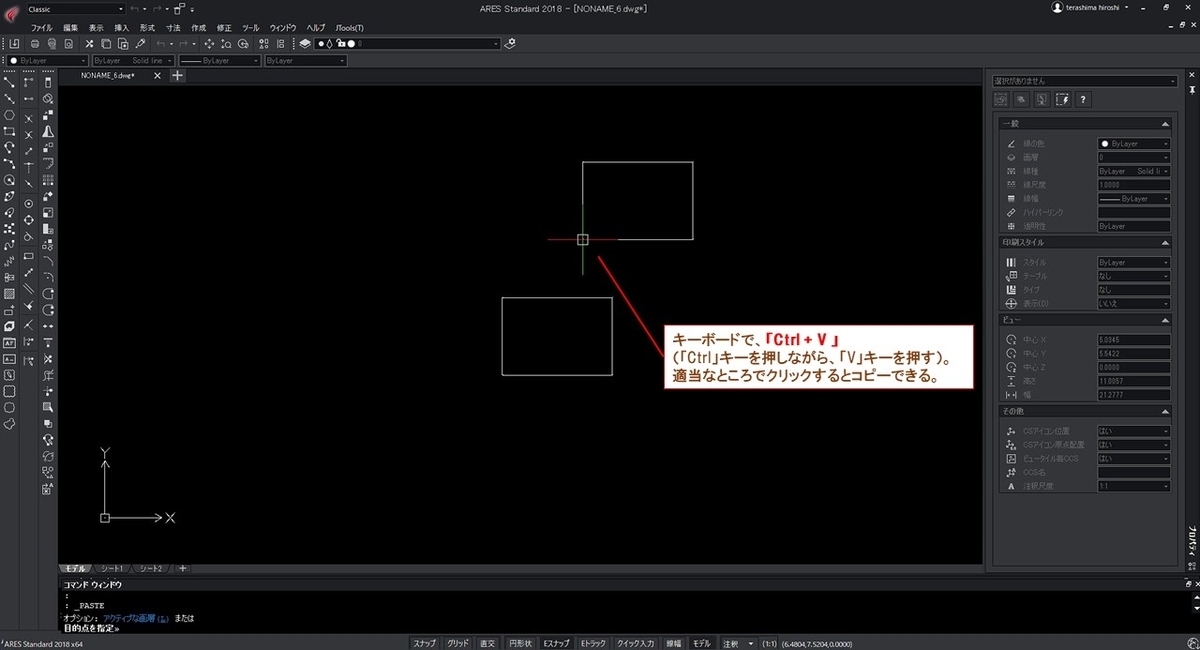Select the Mirror tool in modify toolbar
Screen dimensions: 1200x650
coord(48,131)
